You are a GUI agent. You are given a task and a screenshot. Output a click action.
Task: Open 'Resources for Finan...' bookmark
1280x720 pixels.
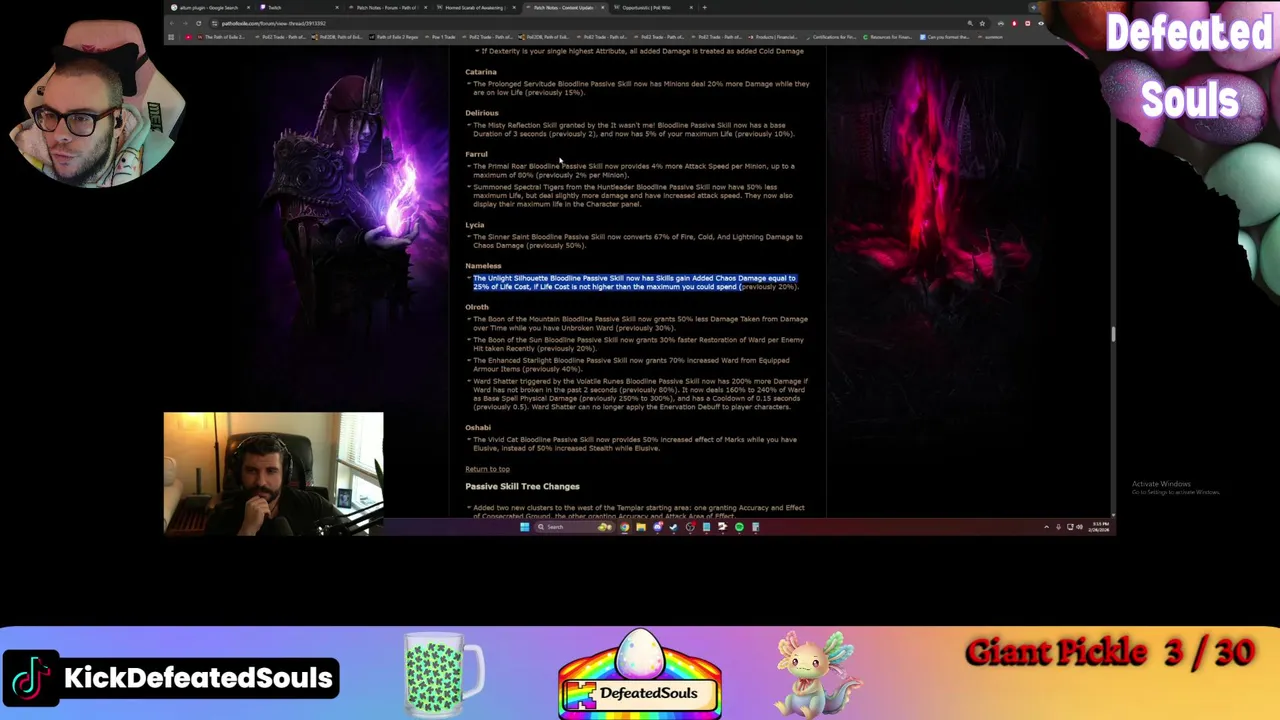pyautogui.click(x=887, y=37)
